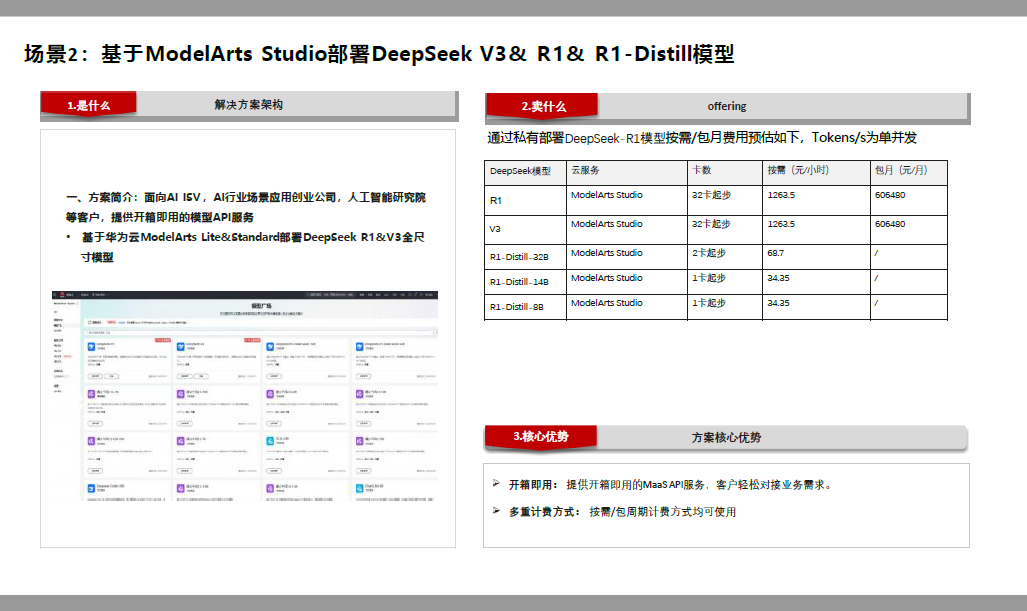Click '32卡起步' in the V3 row
Screen dimensions: 1027x611
click(711, 224)
